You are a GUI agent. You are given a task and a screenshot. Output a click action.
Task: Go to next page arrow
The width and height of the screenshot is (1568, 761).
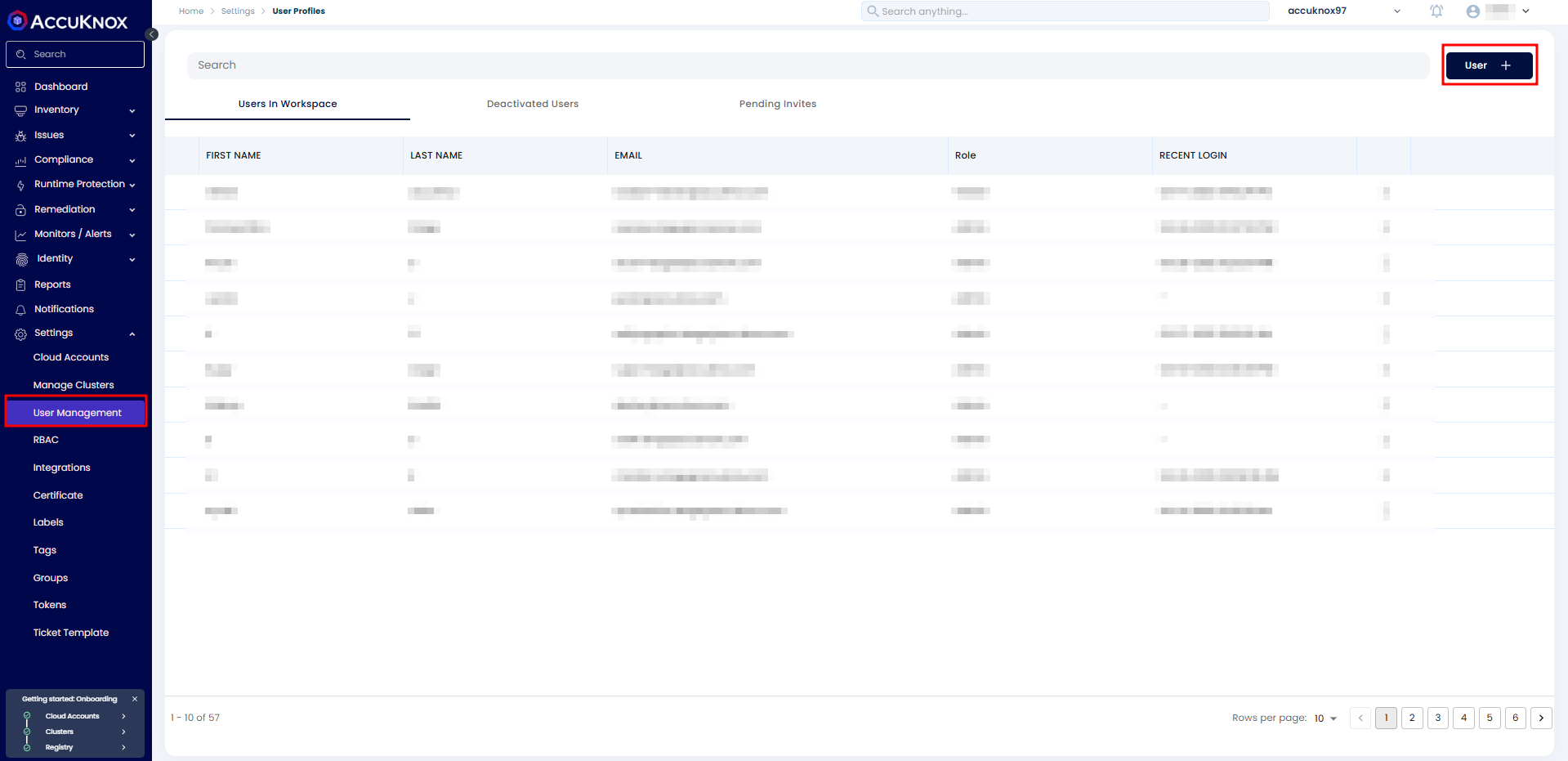[x=1541, y=718]
